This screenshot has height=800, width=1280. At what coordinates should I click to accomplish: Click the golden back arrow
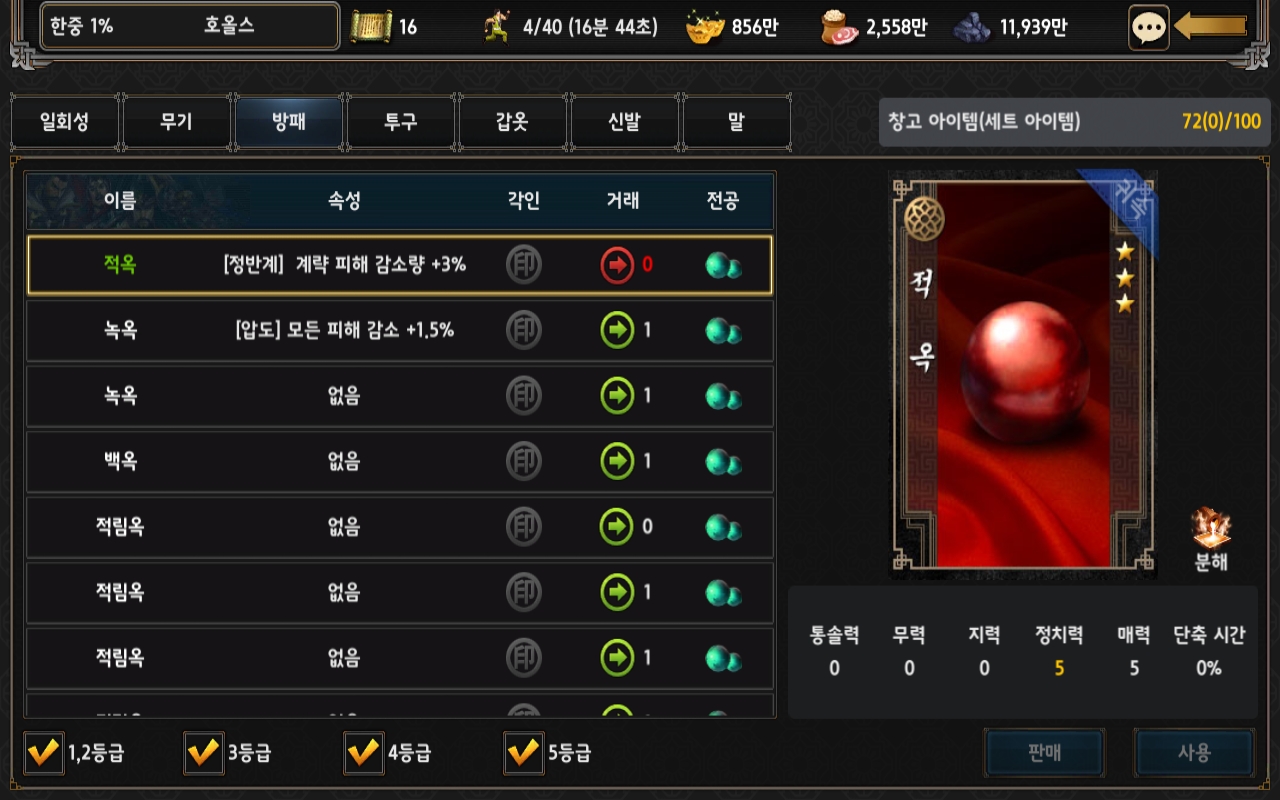tap(1211, 26)
